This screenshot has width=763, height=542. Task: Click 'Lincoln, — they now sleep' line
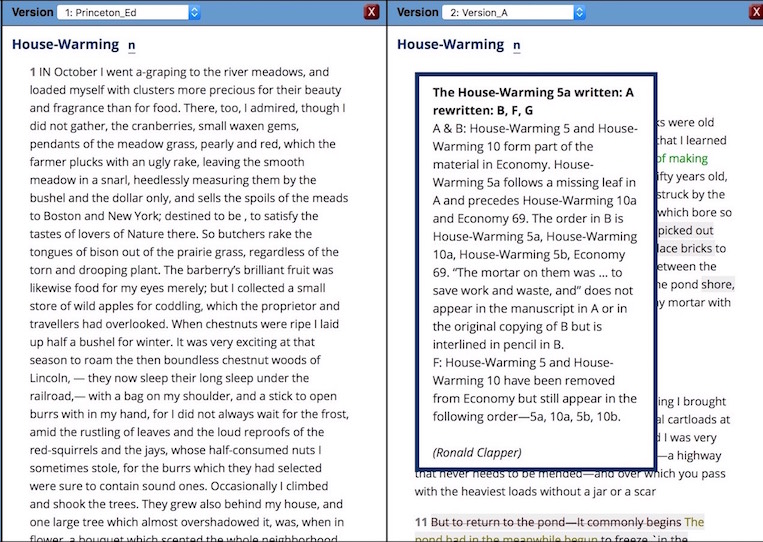169,378
